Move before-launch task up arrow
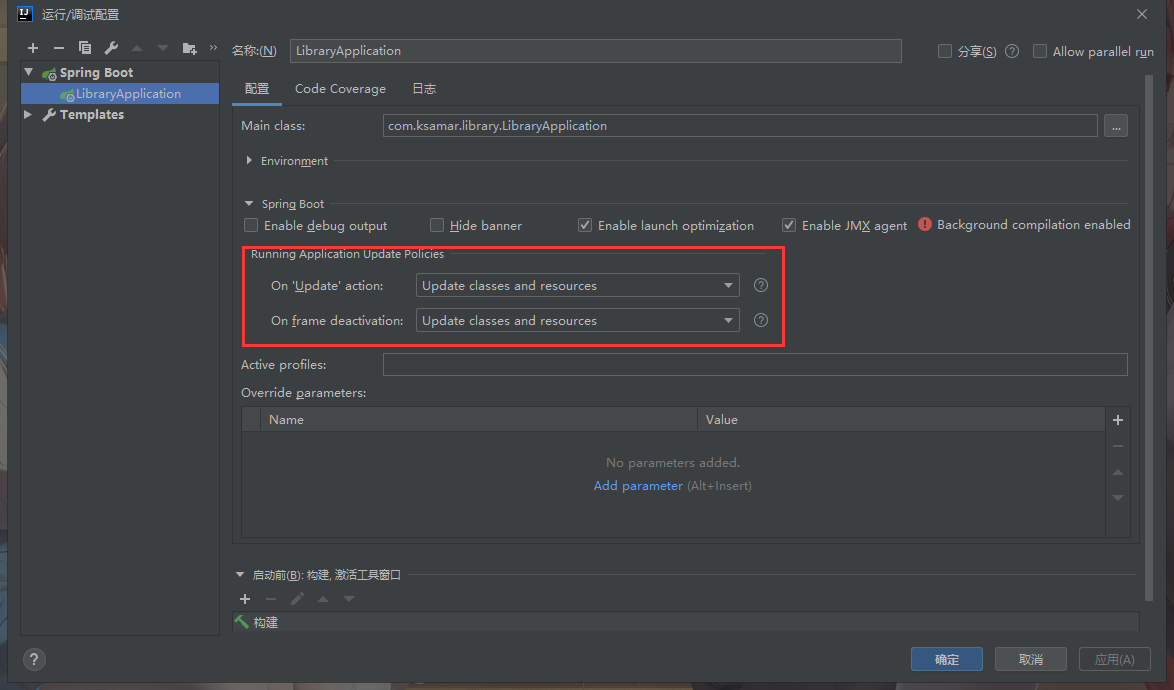 pos(323,599)
